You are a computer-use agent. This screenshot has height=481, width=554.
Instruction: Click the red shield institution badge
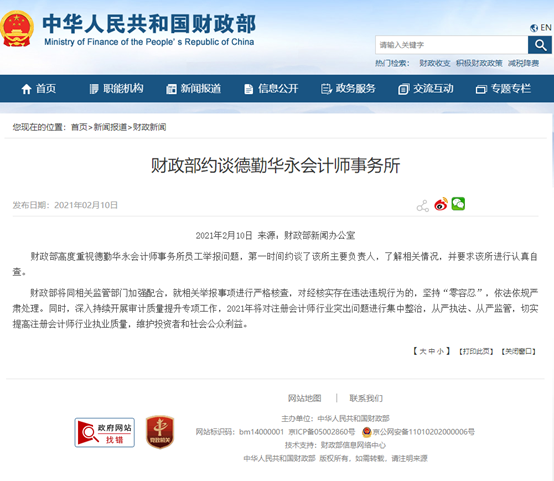pyautogui.click(x=160, y=432)
